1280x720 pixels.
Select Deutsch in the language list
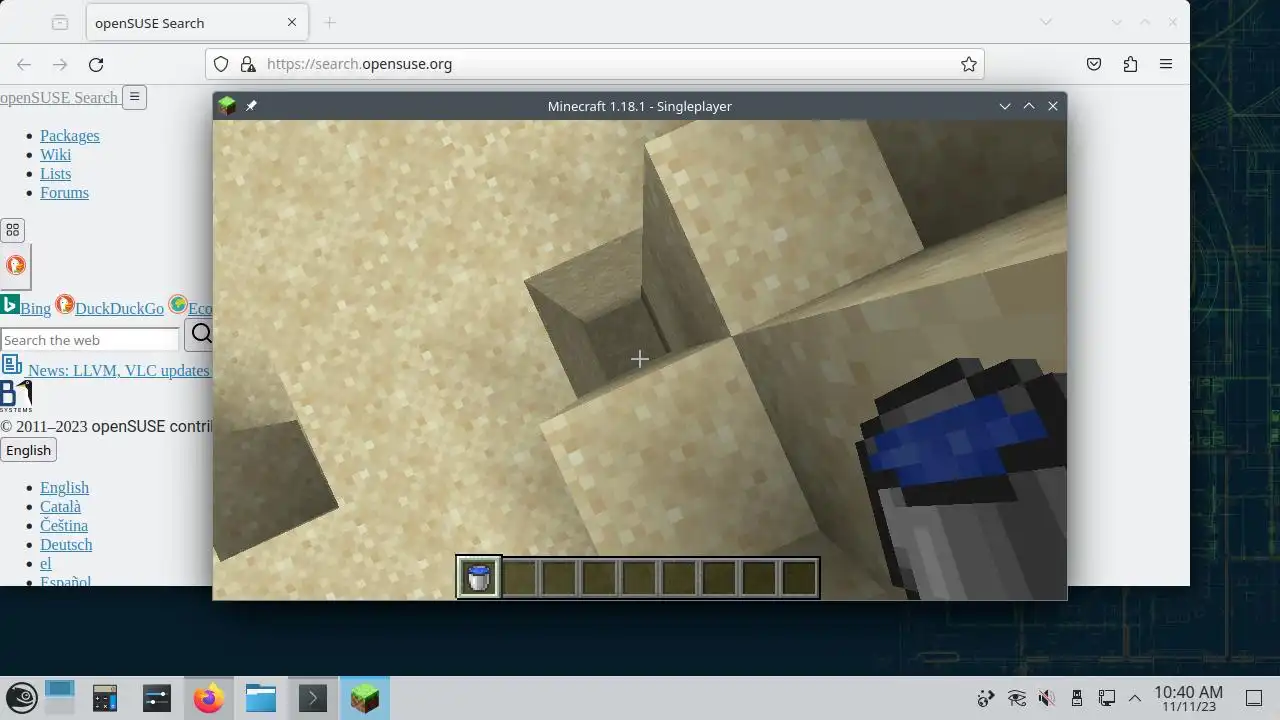coord(66,545)
